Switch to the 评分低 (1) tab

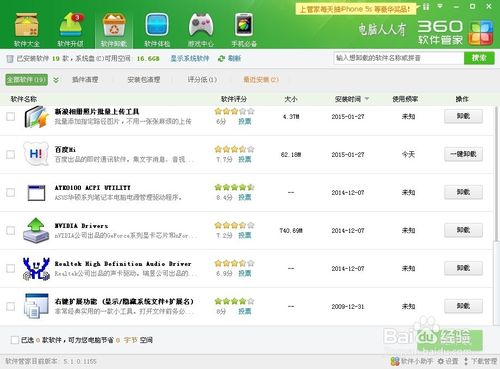pyautogui.click(x=202, y=80)
